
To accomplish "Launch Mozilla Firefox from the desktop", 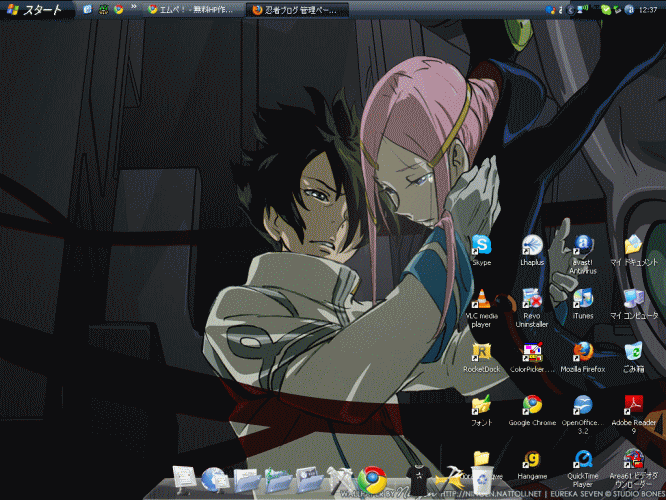I will point(583,357).
